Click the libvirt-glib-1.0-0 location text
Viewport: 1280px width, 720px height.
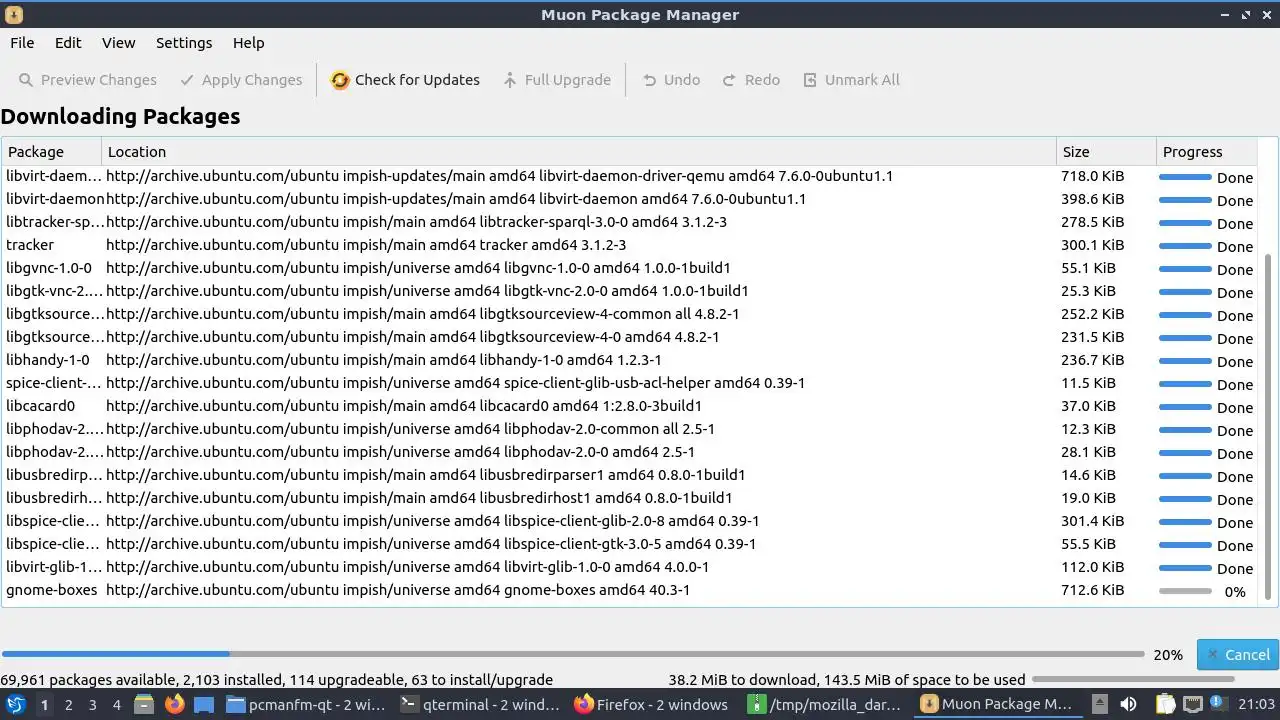[x=408, y=567]
